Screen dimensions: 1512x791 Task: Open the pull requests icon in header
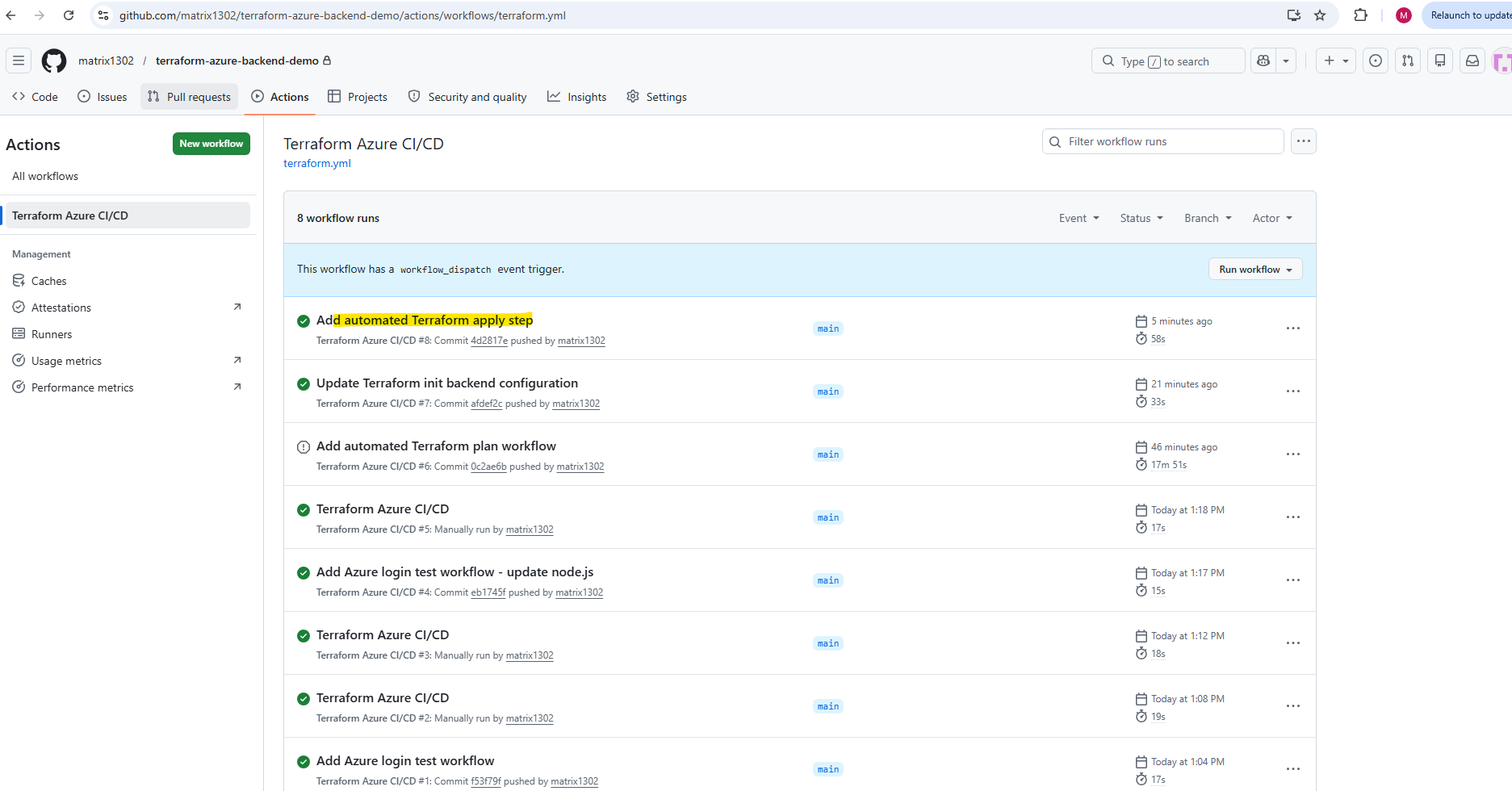[x=1408, y=61]
